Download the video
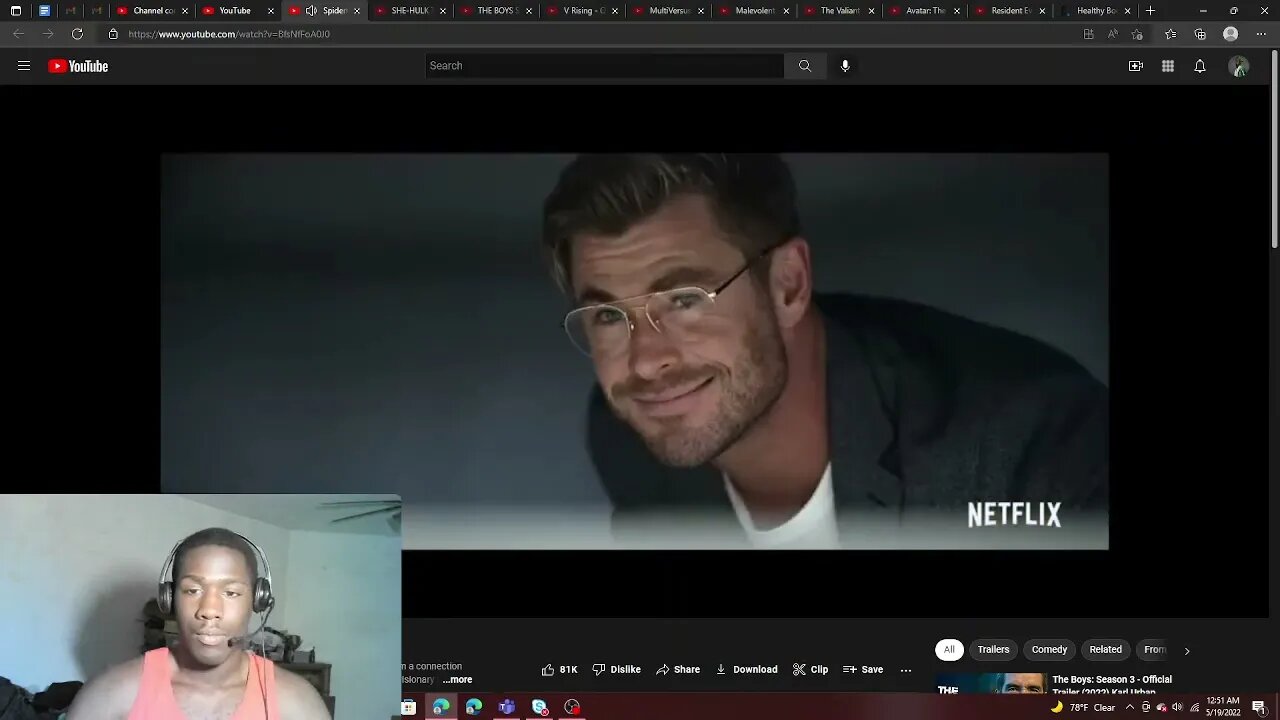 [746, 669]
